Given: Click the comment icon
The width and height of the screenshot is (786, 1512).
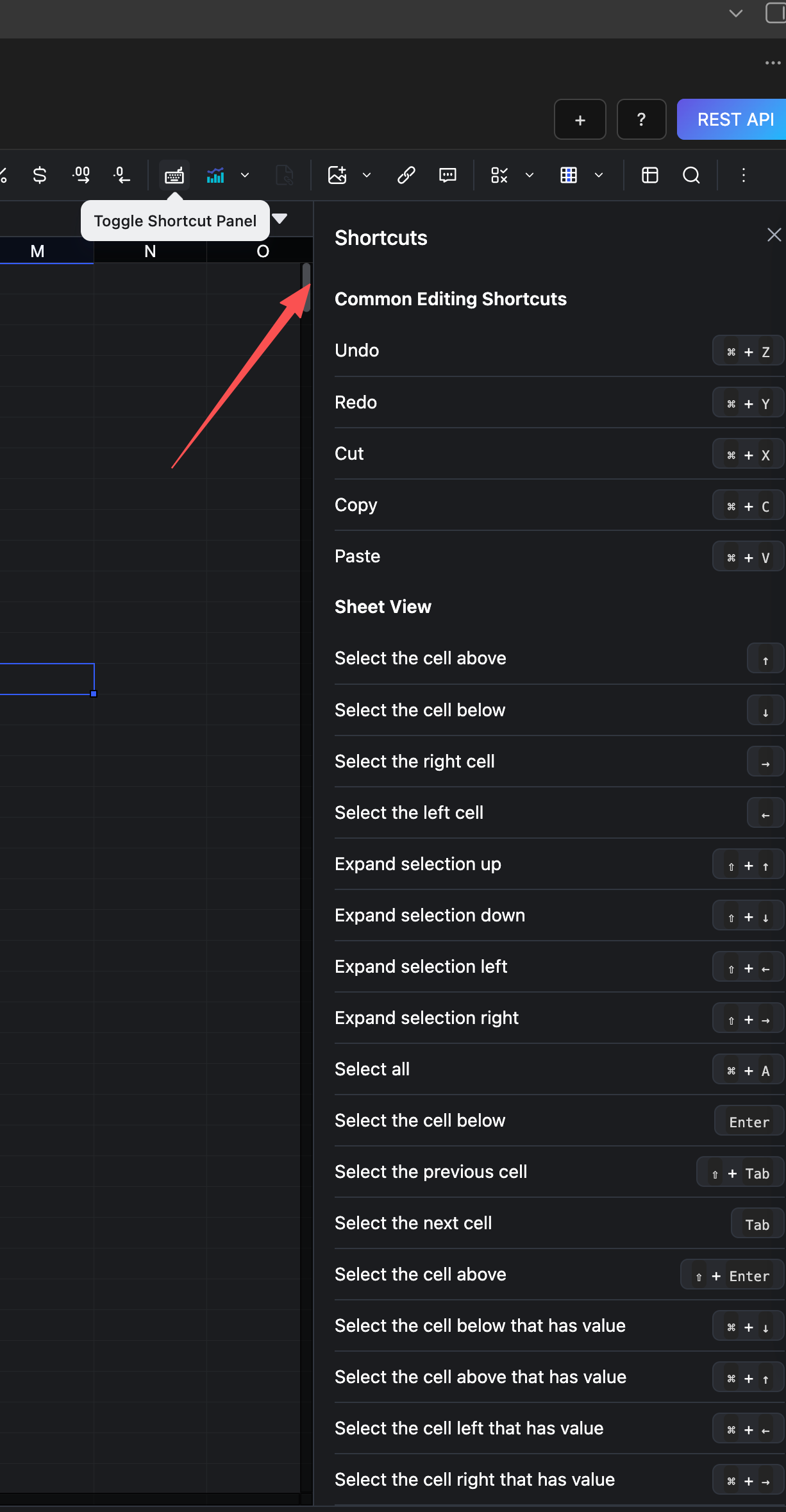Looking at the screenshot, I should pyautogui.click(x=447, y=175).
